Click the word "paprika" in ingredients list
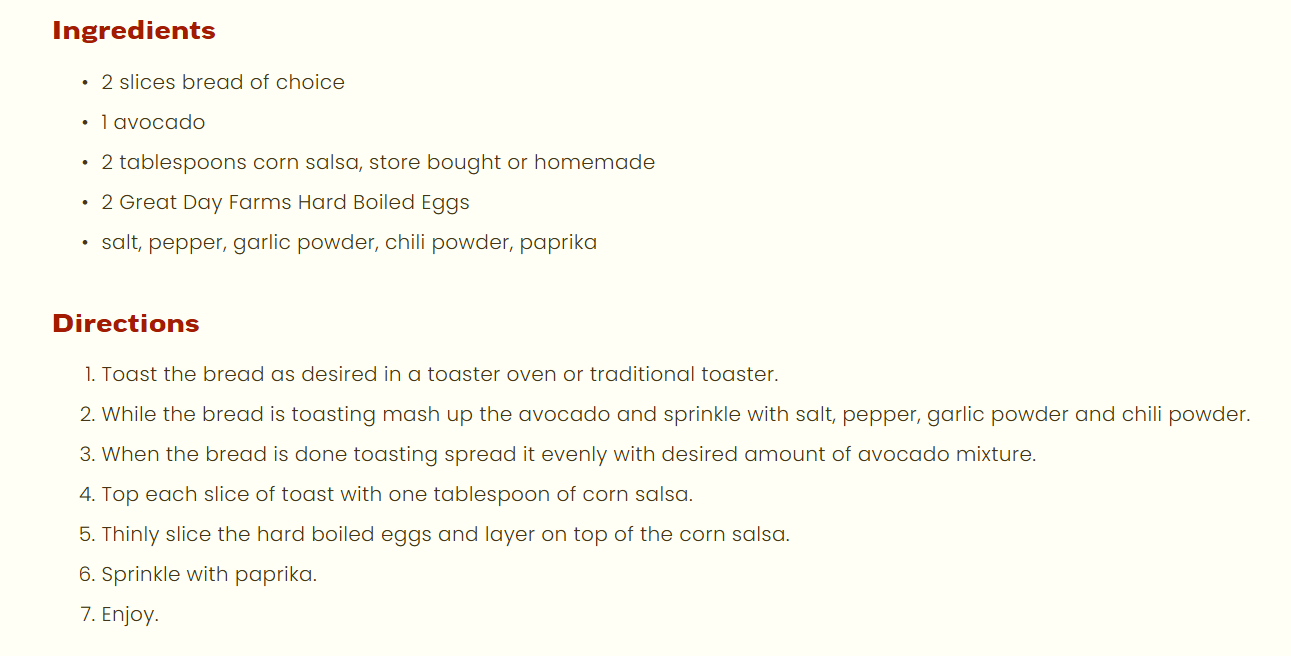Viewport: 1291px width, 656px height. coord(558,243)
